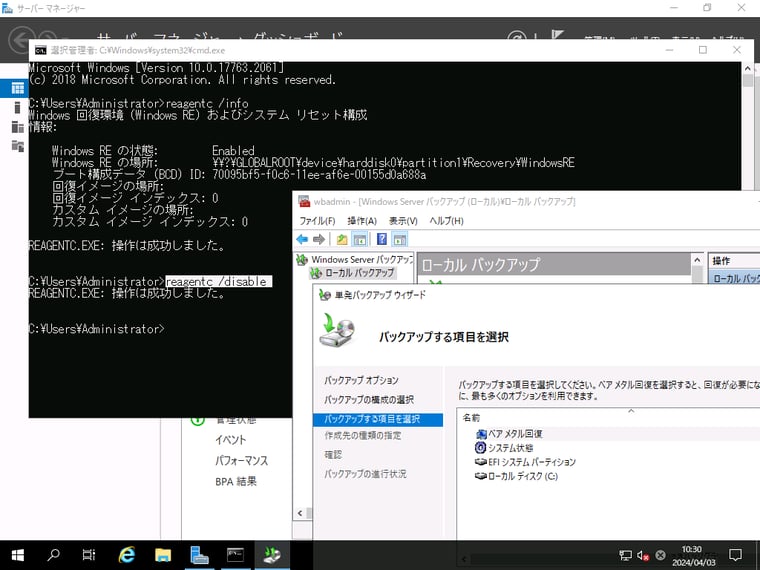Go to バックアップの構成の選択 wizard step

click(369, 400)
